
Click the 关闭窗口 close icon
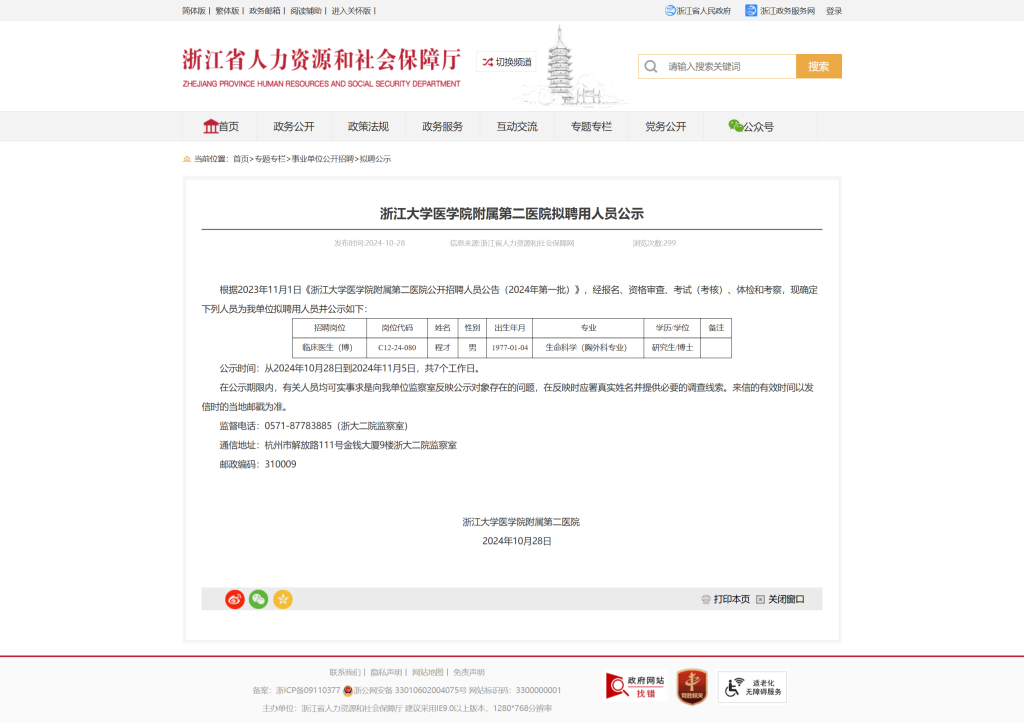click(760, 600)
